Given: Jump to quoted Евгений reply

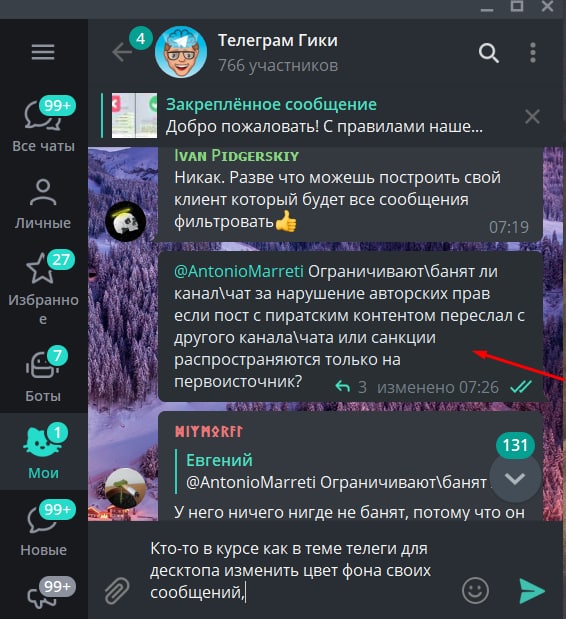Looking at the screenshot, I should point(335,472).
